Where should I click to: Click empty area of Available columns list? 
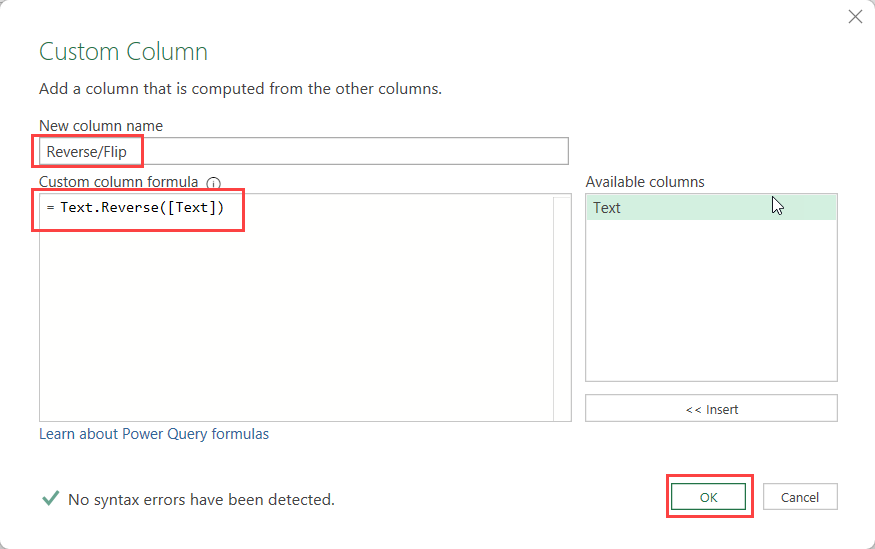pos(711,301)
